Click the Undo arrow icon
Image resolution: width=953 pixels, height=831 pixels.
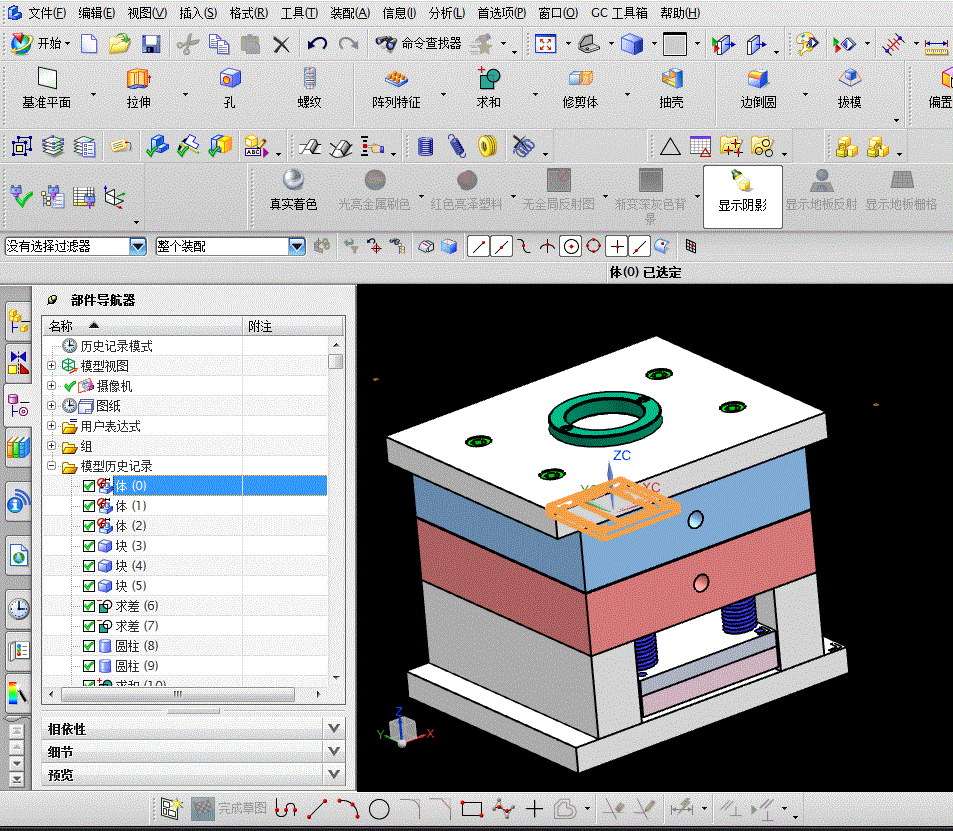pyautogui.click(x=317, y=44)
